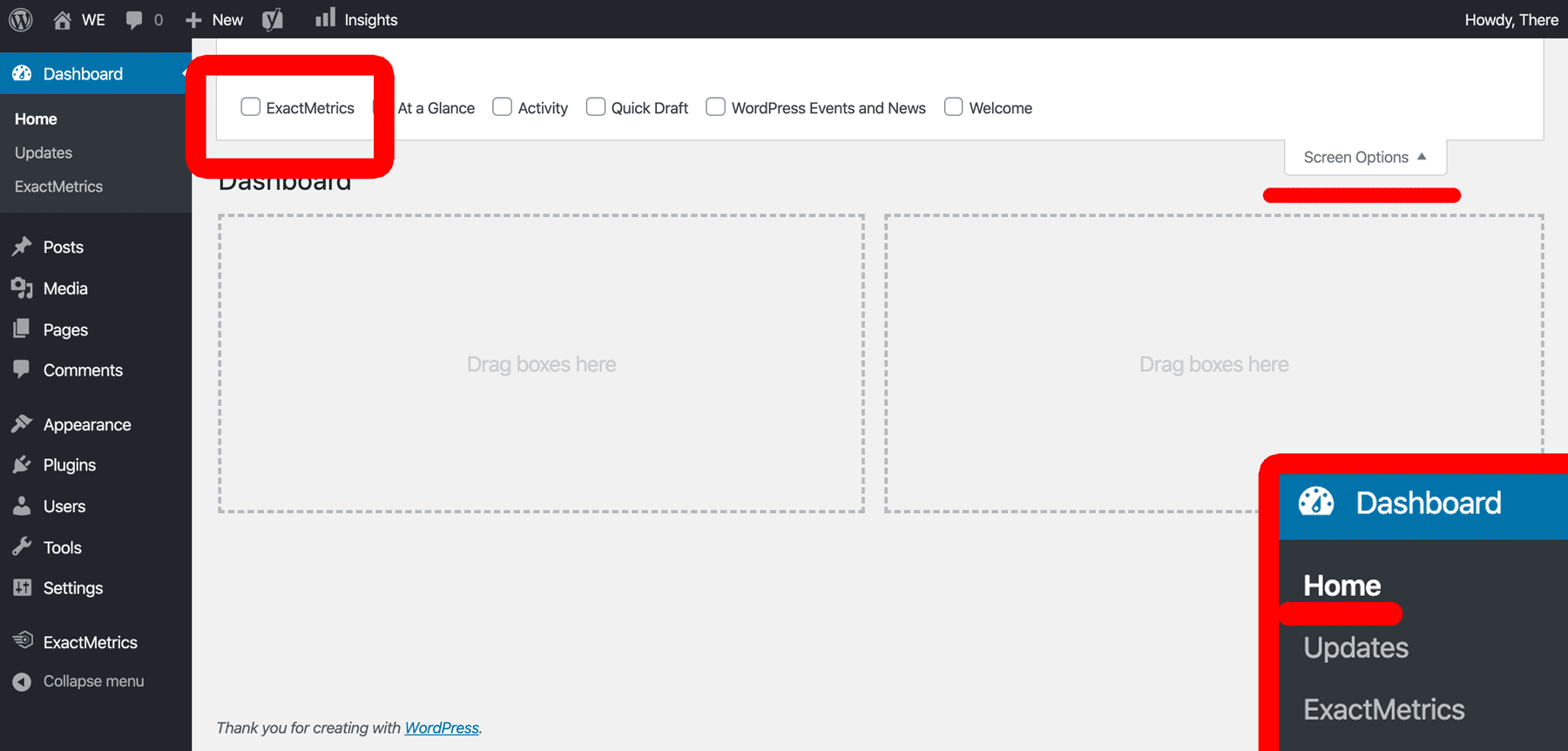Click the Dashboard gauge icon in sidebar

point(22,73)
